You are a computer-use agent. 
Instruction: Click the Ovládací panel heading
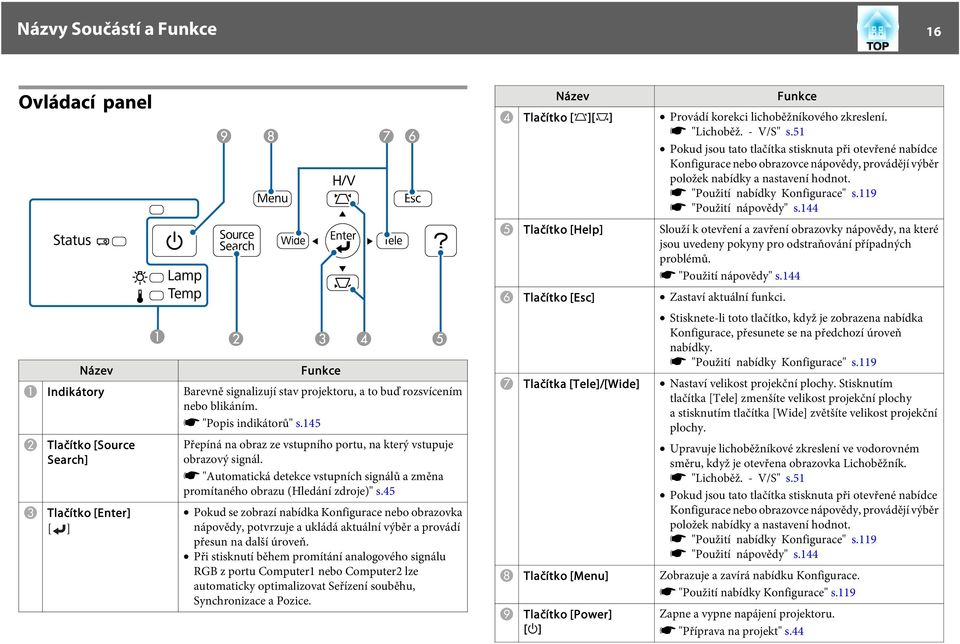85,102
